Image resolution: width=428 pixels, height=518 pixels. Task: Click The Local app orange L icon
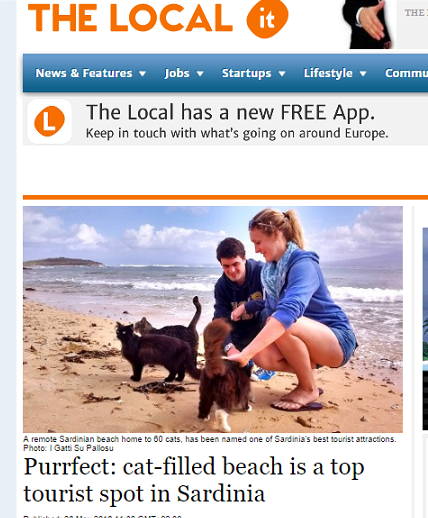(x=49, y=121)
